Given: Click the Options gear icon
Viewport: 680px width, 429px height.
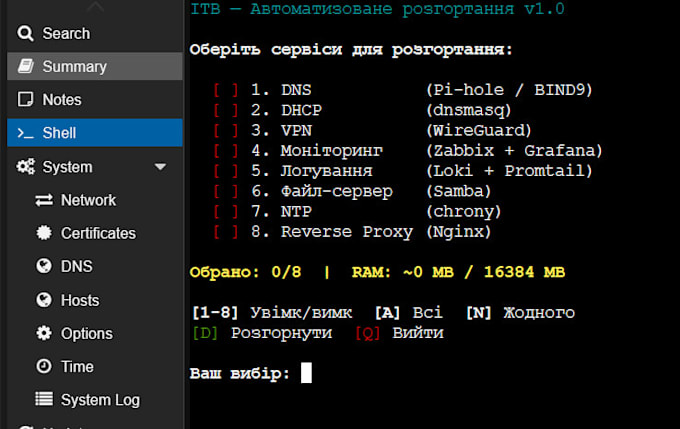Looking at the screenshot, I should click(44, 333).
